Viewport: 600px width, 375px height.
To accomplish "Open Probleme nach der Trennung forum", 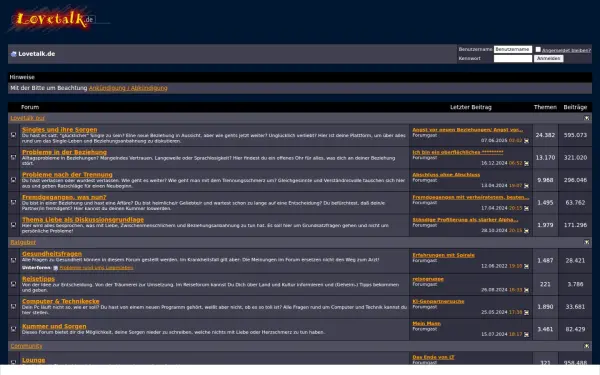I will tap(67, 174).
